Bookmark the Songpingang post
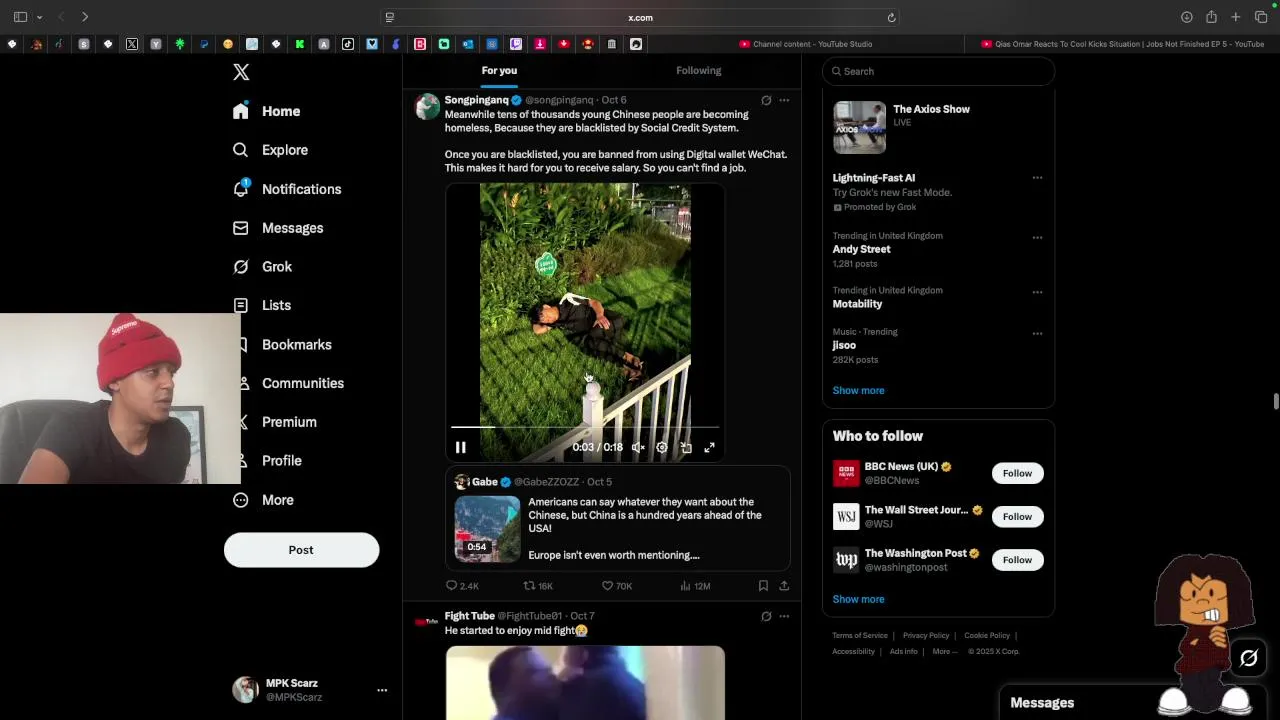This screenshot has width=1280, height=720. (763, 586)
